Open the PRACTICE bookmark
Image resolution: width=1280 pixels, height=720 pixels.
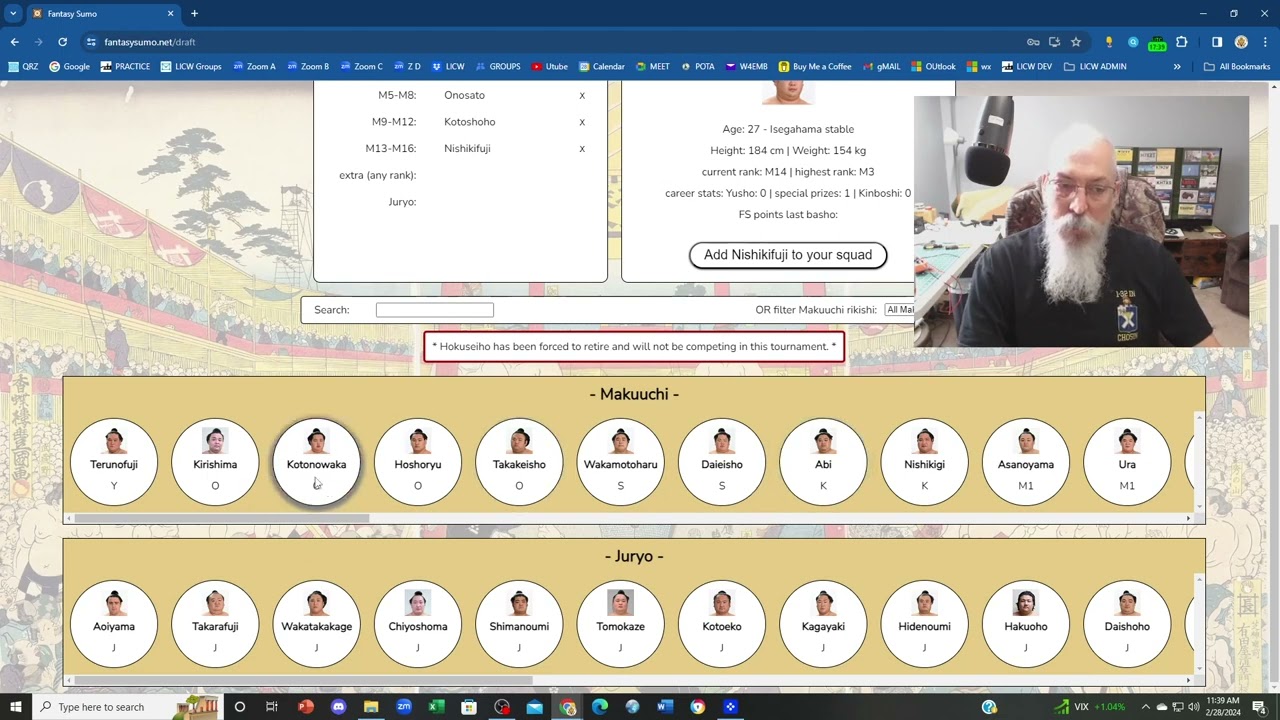tap(125, 67)
